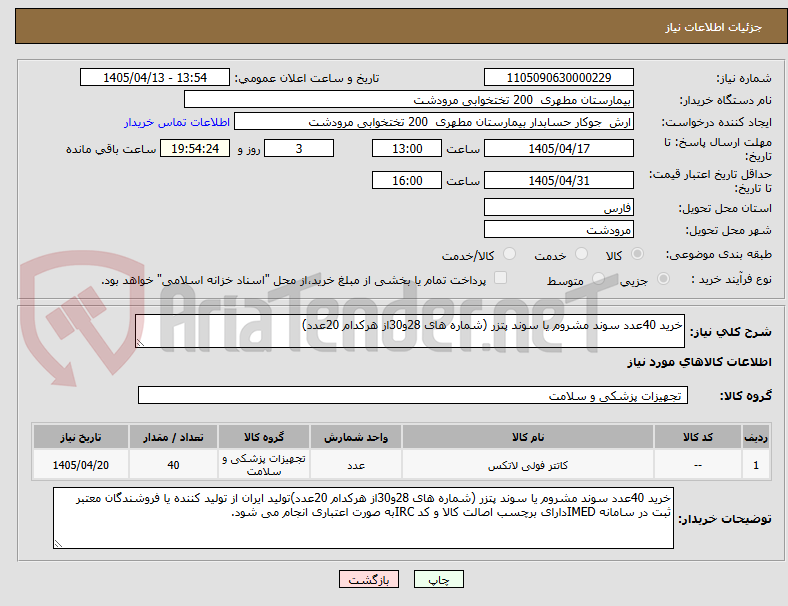
Task: Click the remaining days field showing 3
Action: 299,148
